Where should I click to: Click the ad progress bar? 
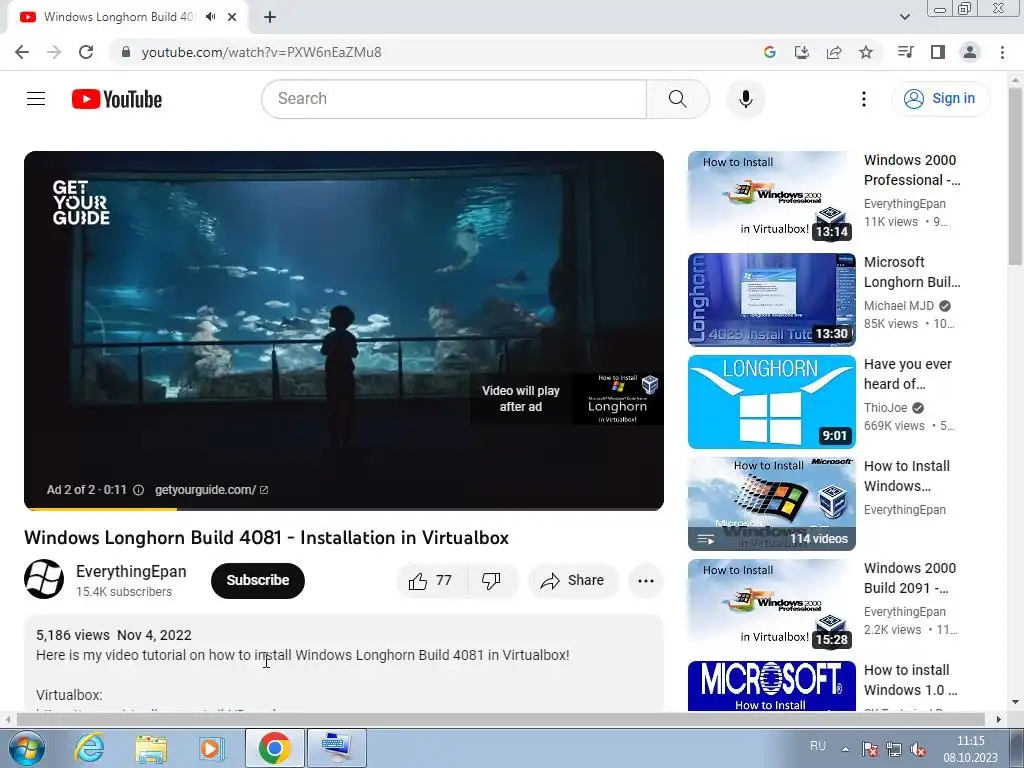(344, 509)
